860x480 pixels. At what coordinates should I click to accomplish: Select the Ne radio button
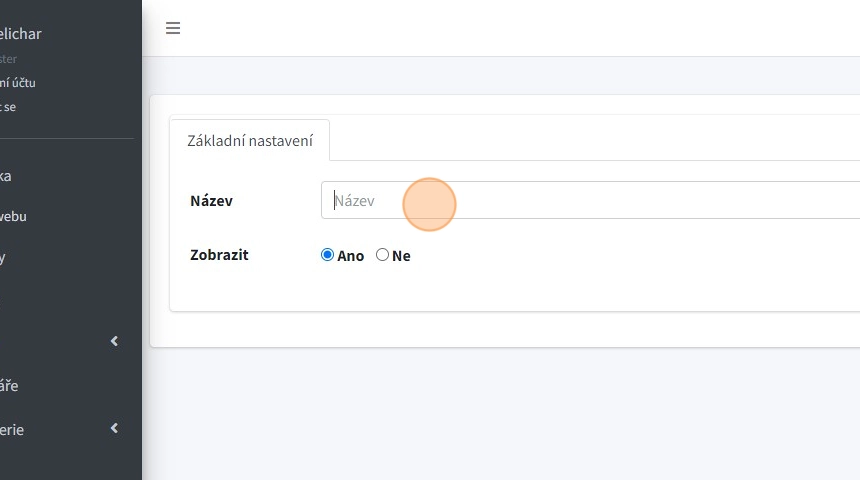click(x=382, y=255)
